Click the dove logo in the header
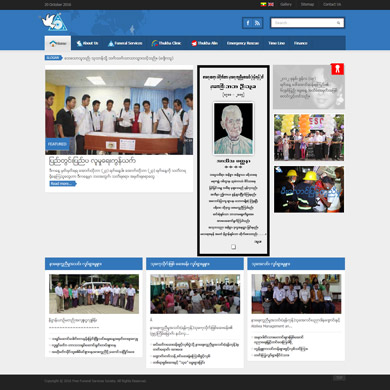 tap(55, 22)
